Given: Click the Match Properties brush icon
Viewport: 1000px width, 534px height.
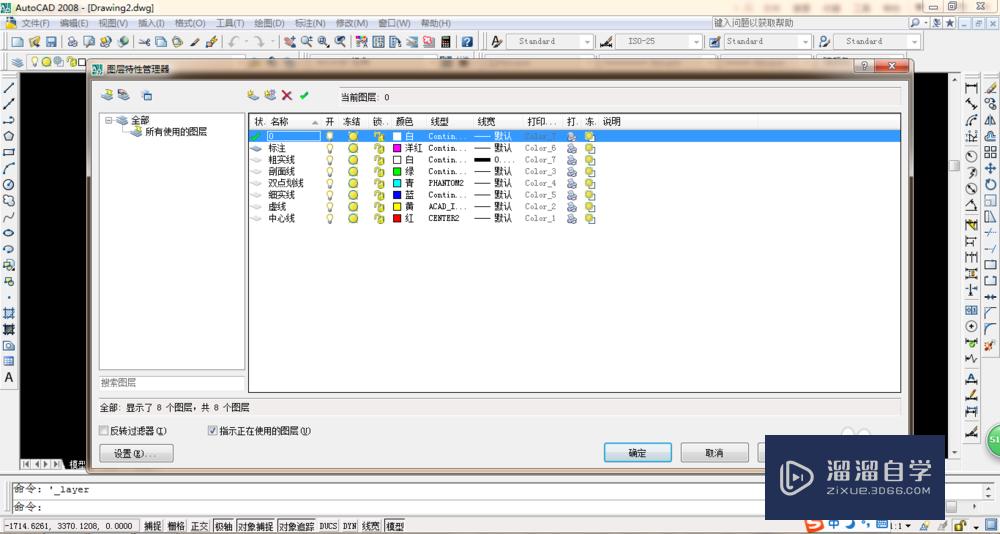Looking at the screenshot, I should coord(212,41).
